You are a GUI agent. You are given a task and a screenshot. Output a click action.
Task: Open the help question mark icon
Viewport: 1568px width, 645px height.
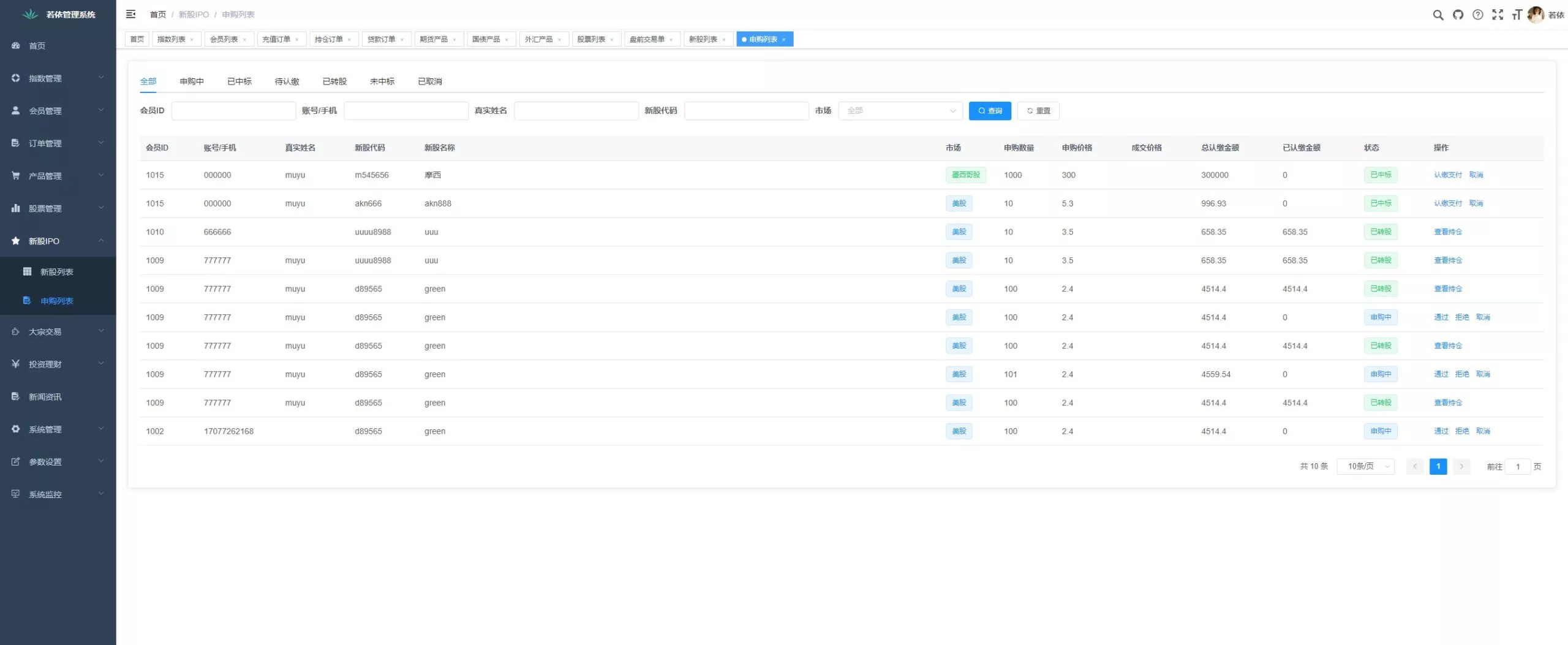pyautogui.click(x=1477, y=15)
